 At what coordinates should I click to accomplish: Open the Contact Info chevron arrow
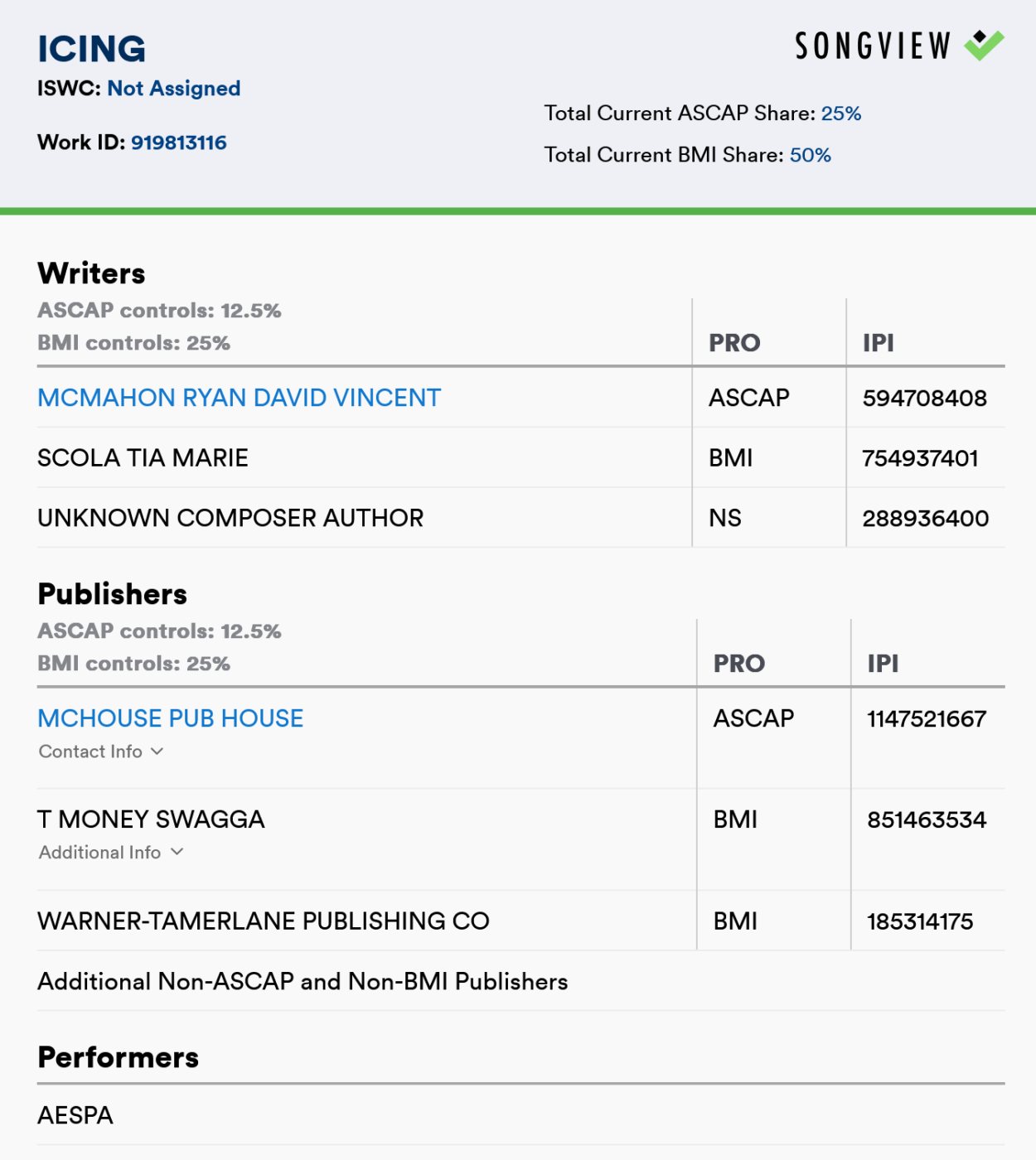pos(158,752)
